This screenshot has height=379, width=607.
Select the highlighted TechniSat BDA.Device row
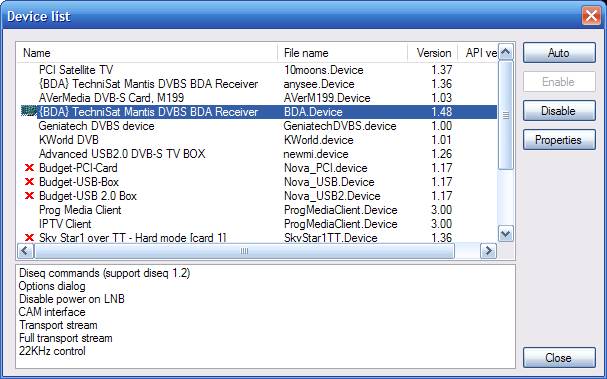(x=257, y=112)
